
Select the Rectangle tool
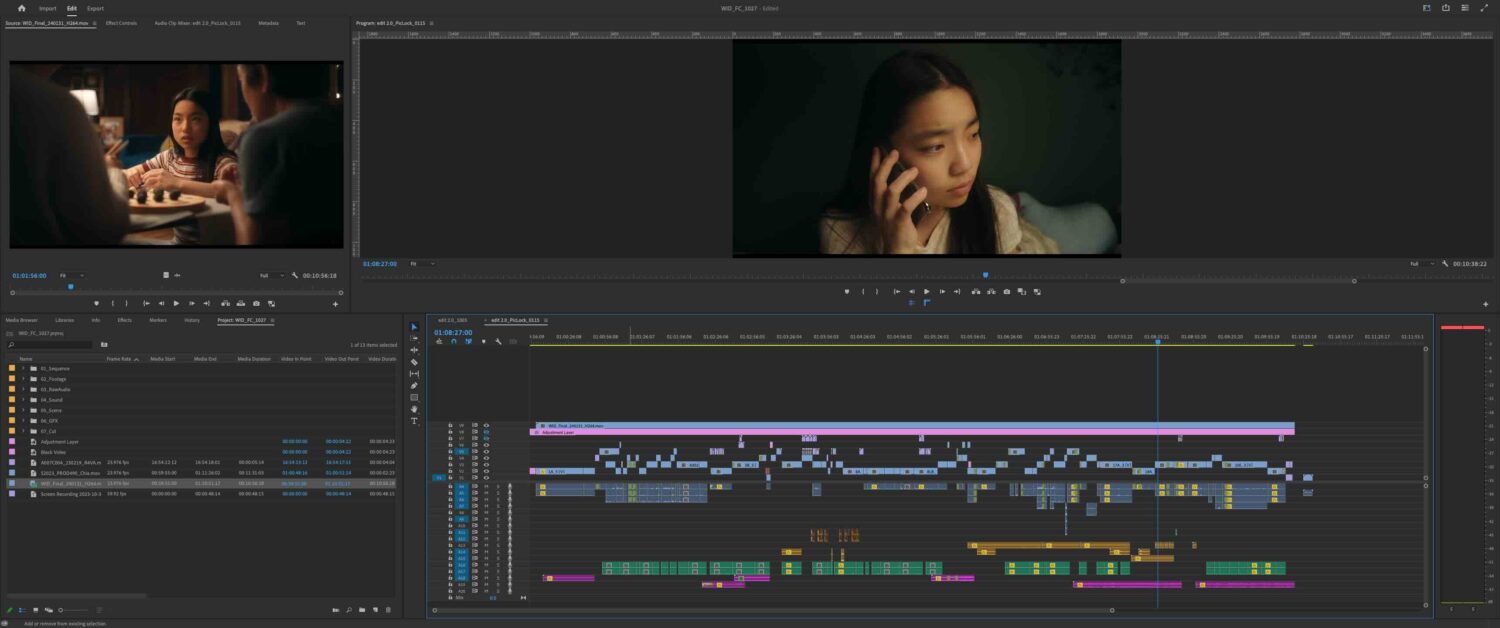pyautogui.click(x=414, y=397)
